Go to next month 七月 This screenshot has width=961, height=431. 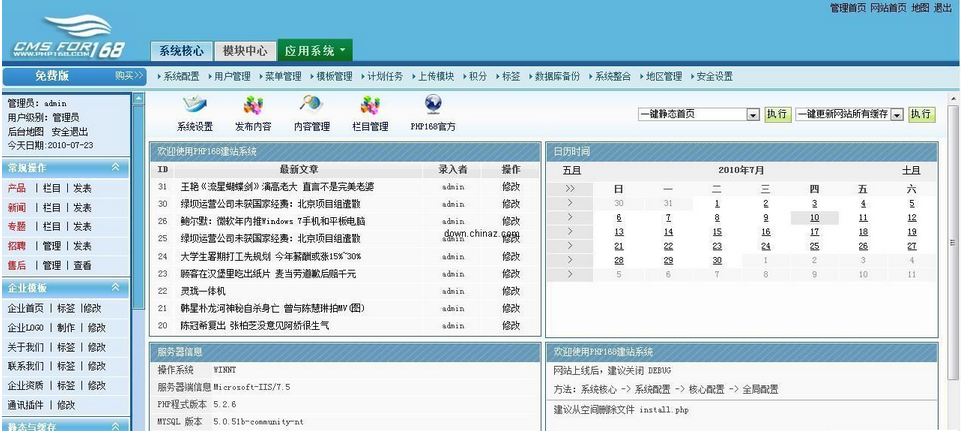coord(911,170)
